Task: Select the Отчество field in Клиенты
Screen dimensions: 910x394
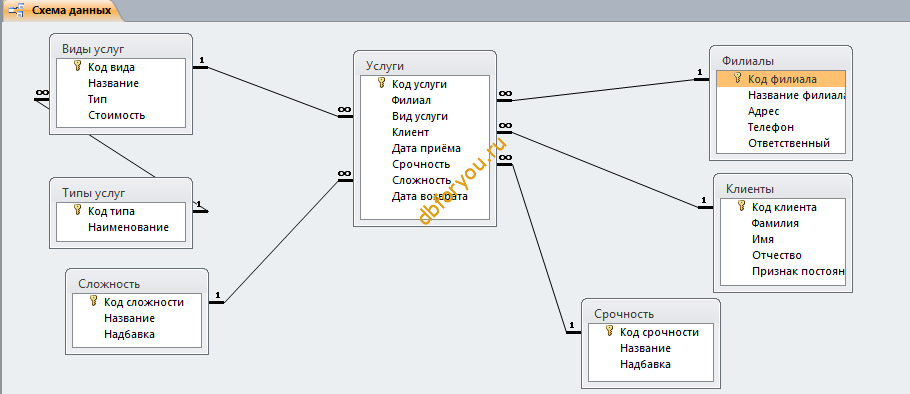Action: tap(782, 255)
